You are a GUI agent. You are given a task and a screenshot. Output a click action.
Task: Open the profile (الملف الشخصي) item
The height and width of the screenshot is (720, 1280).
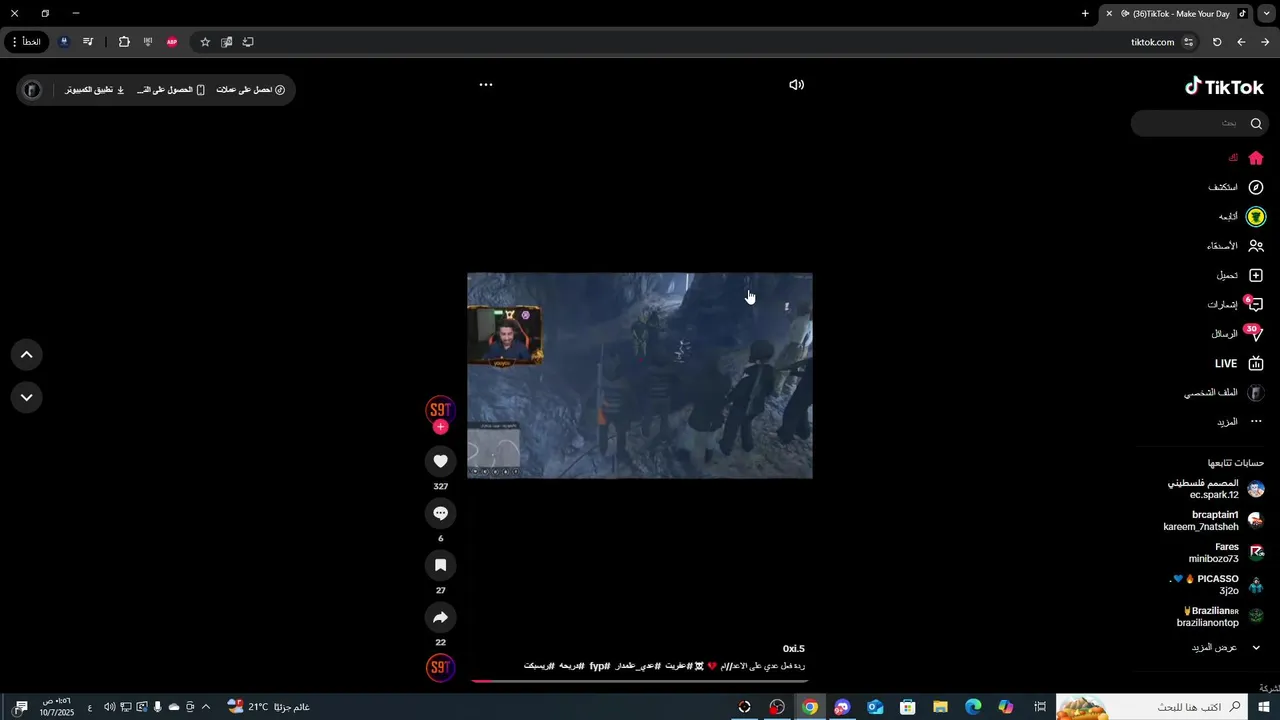1224,393
